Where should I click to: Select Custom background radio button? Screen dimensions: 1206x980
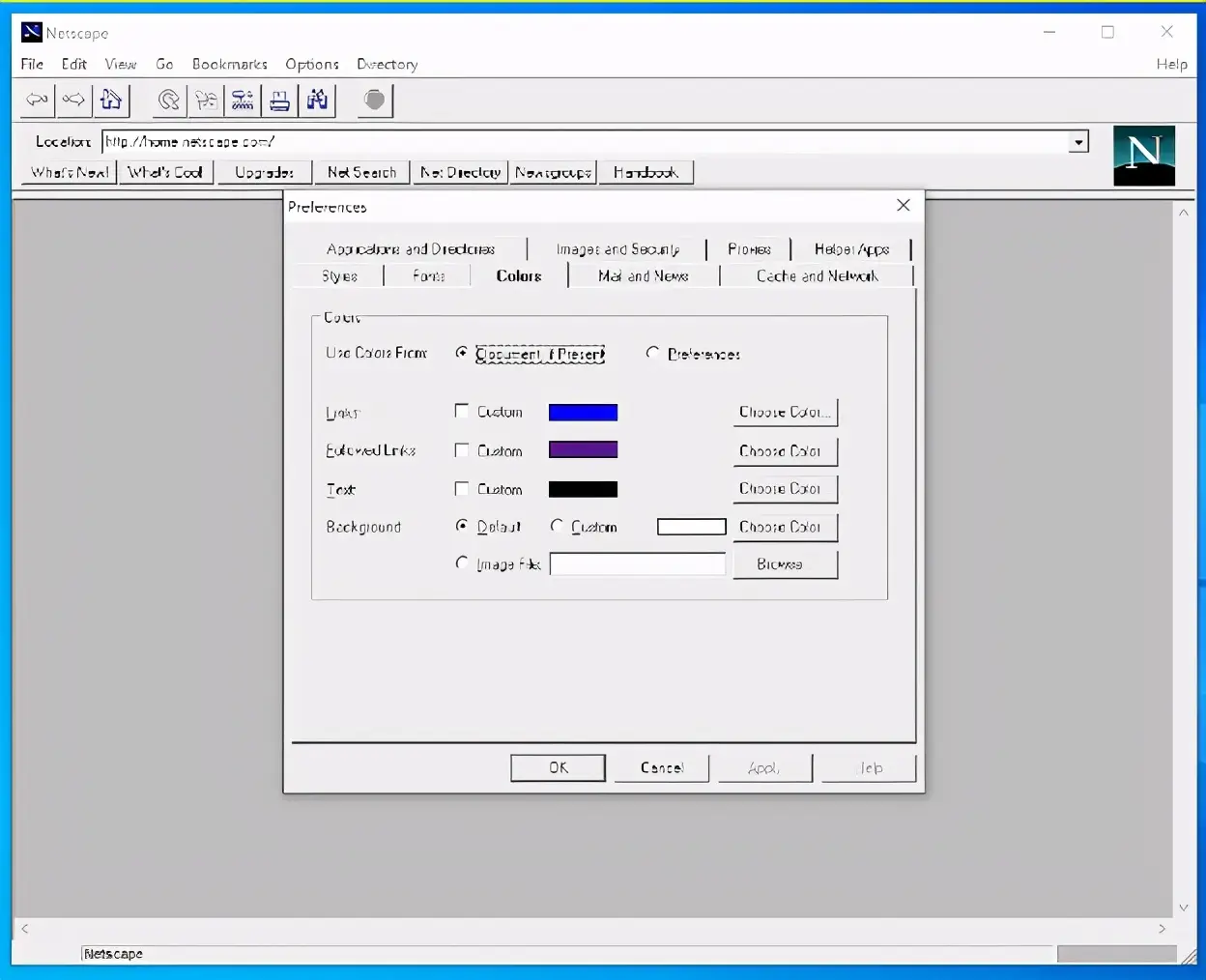click(557, 526)
